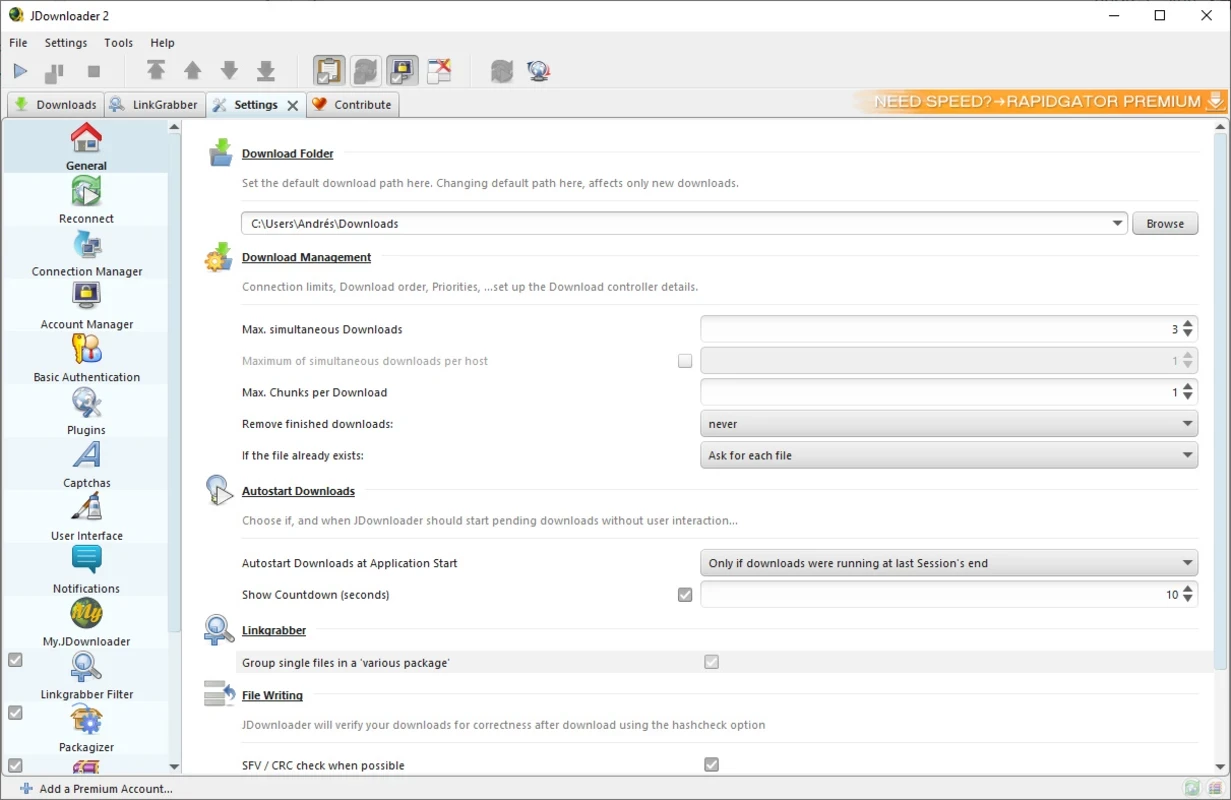Toggle silent mode icon with red X
This screenshot has width=1231, height=800.
tap(439, 71)
